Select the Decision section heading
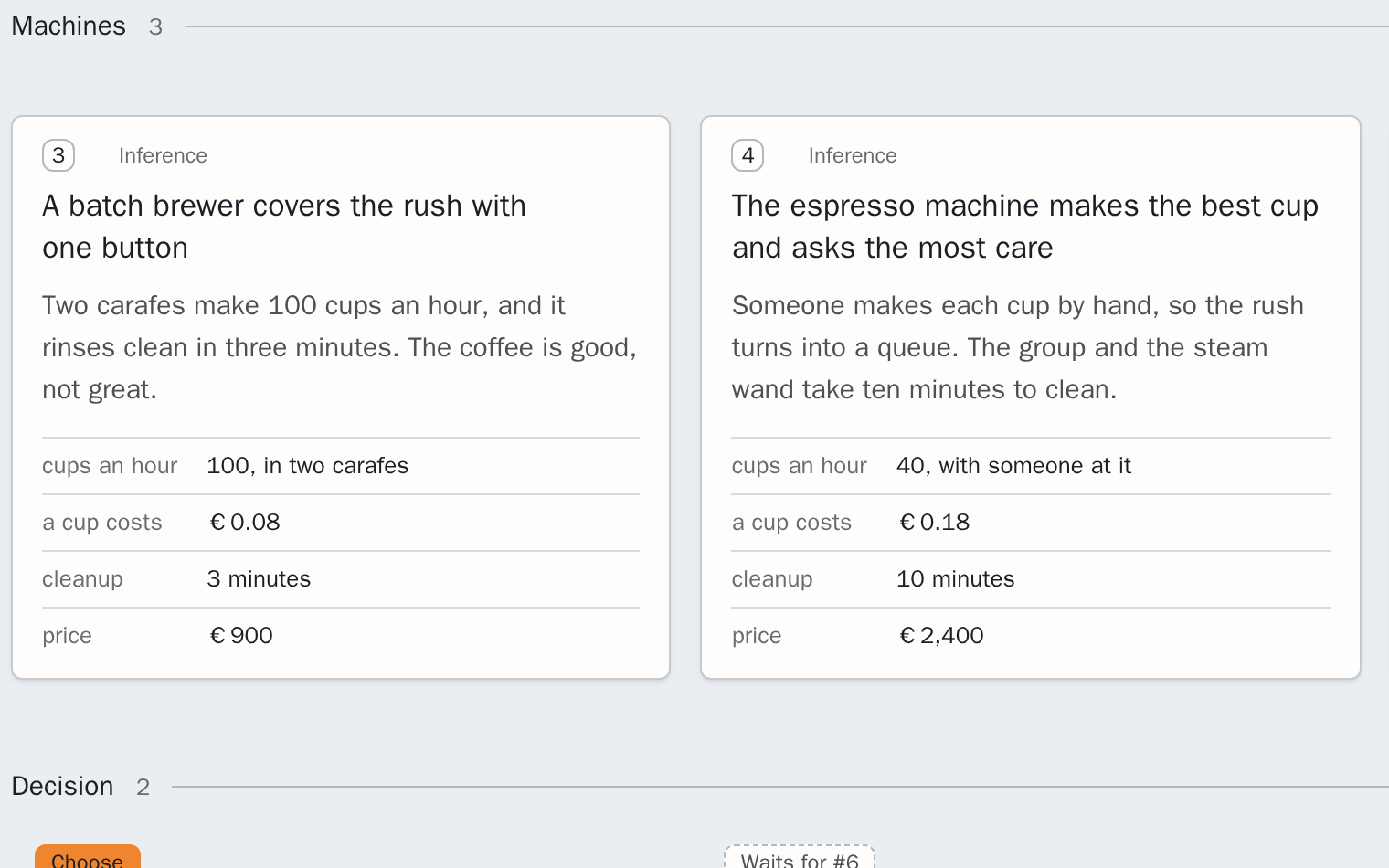 tap(62, 786)
